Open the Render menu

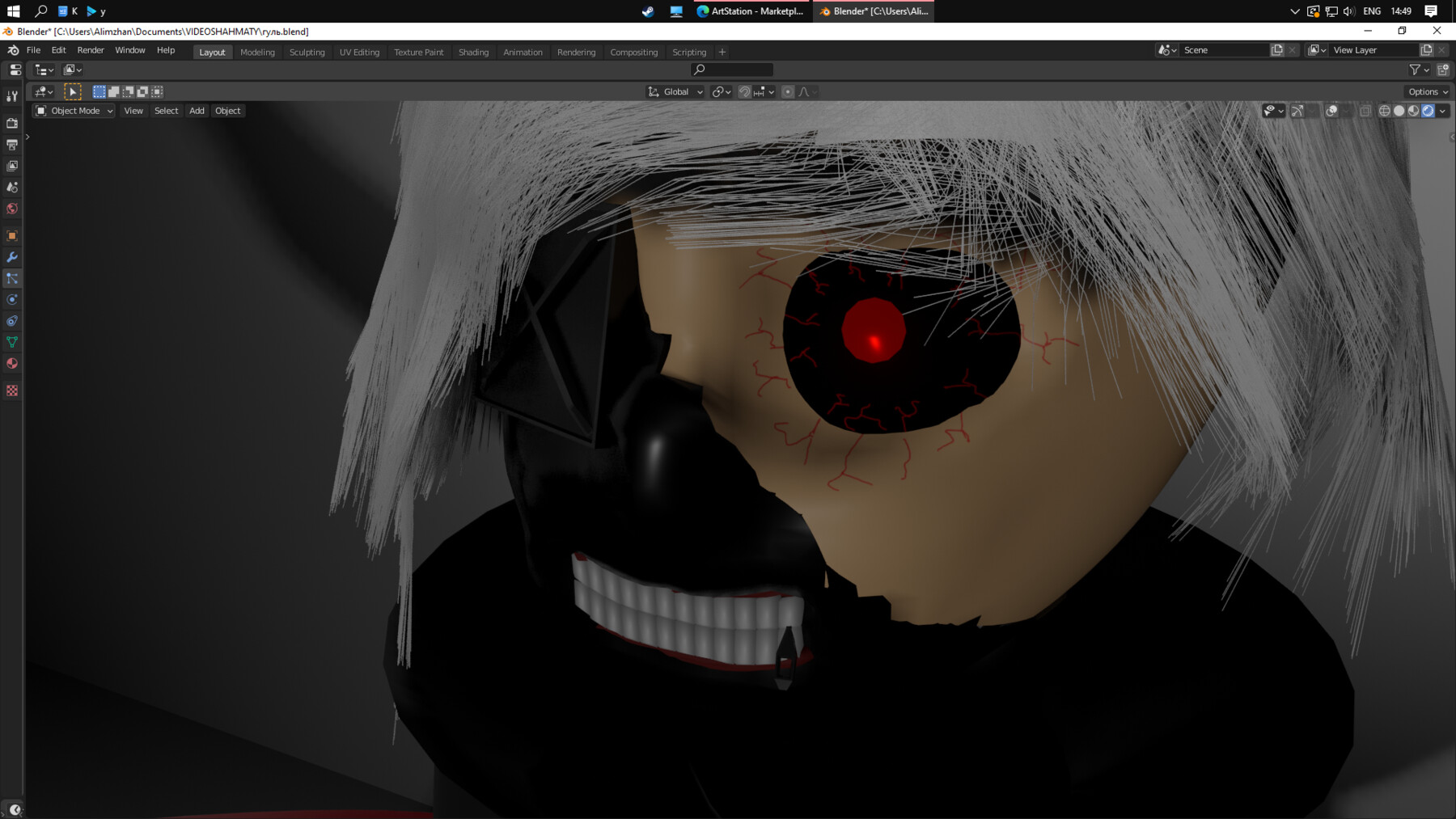(x=91, y=50)
